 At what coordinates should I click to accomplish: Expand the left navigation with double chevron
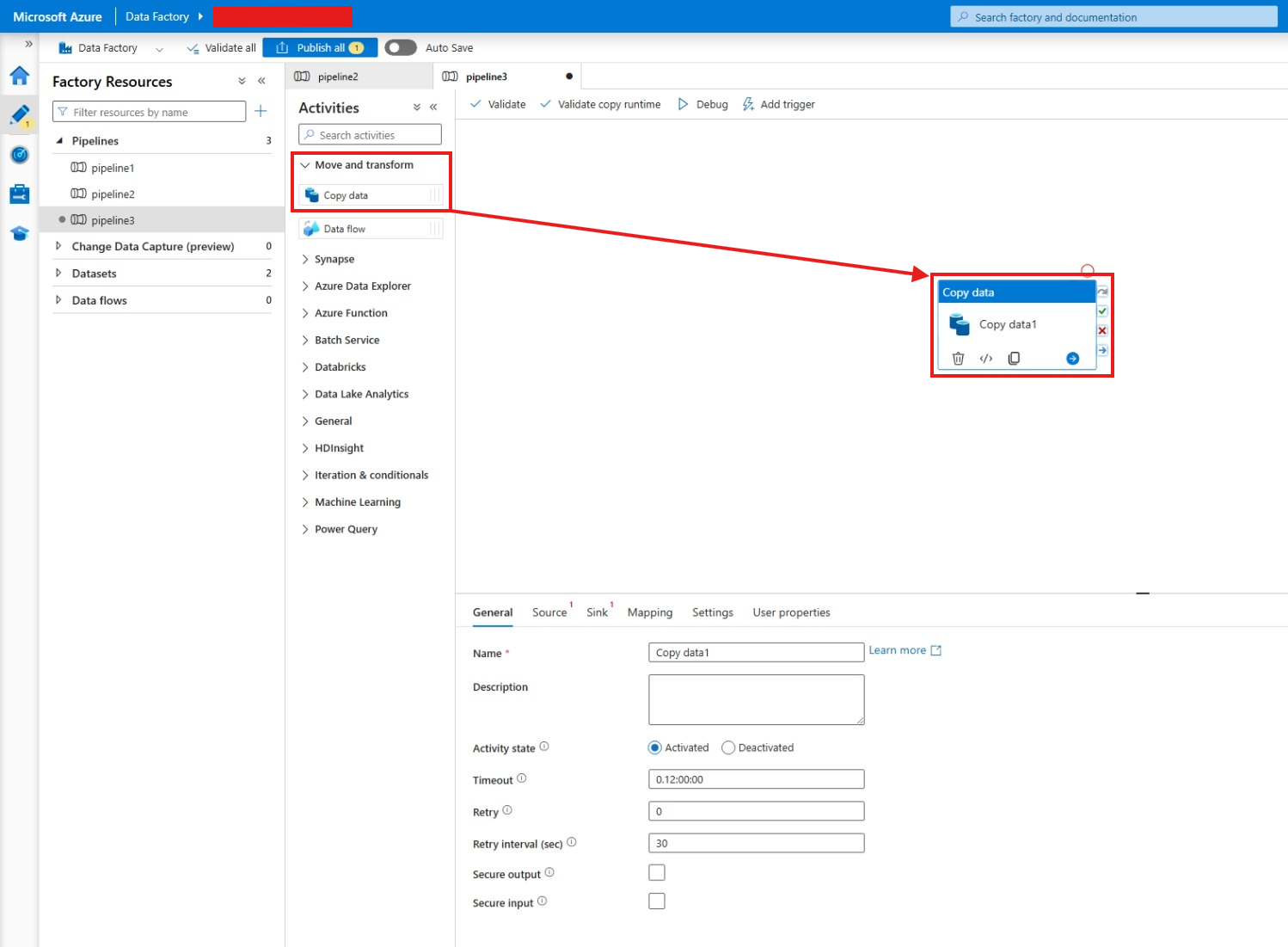click(x=28, y=44)
